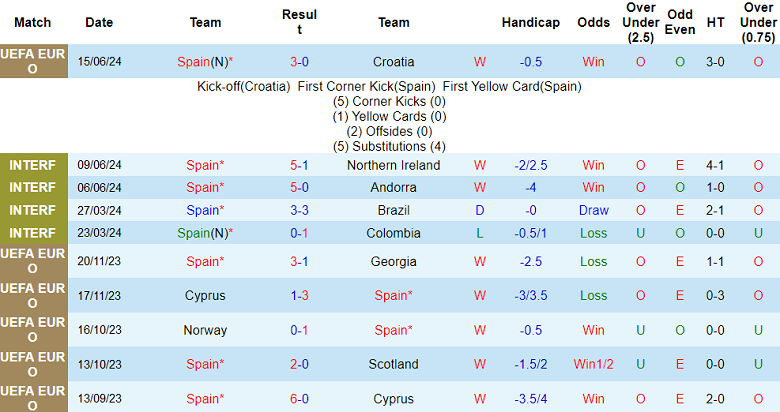Screen dimensions: 780x412
Task: Select the Norway team name
Action: coord(205,330)
